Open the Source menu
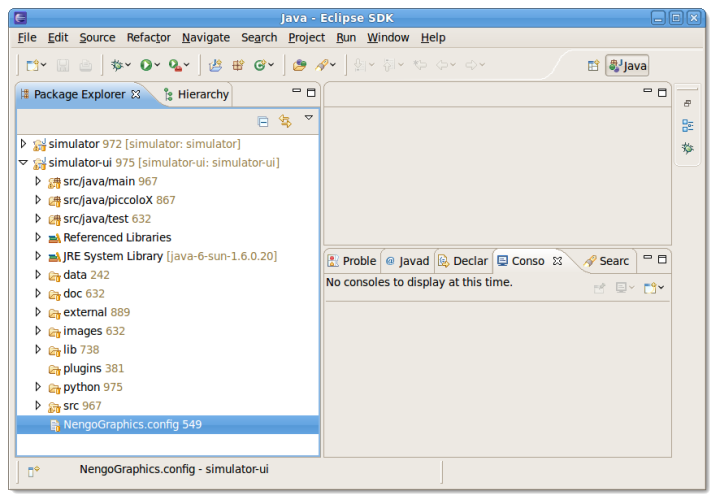Screen dimensions: 720x504 97,38
